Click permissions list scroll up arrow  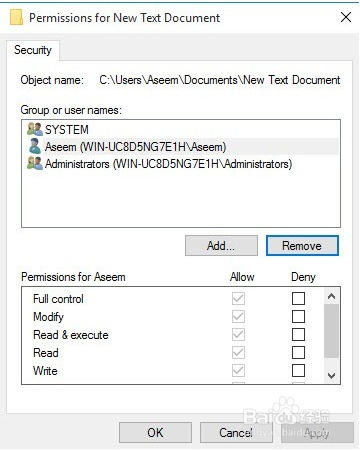[x=331, y=296]
